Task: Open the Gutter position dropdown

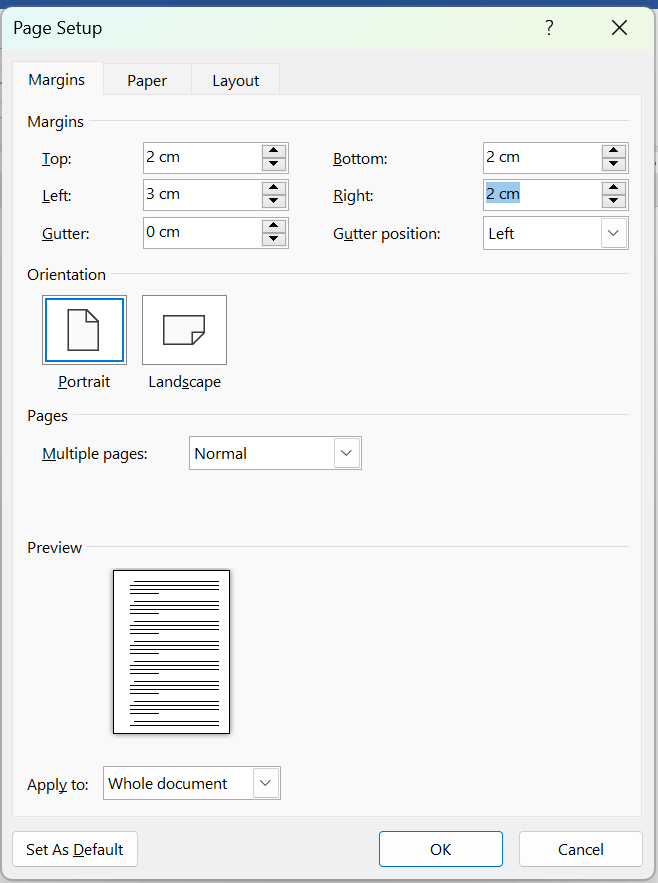Action: point(613,233)
